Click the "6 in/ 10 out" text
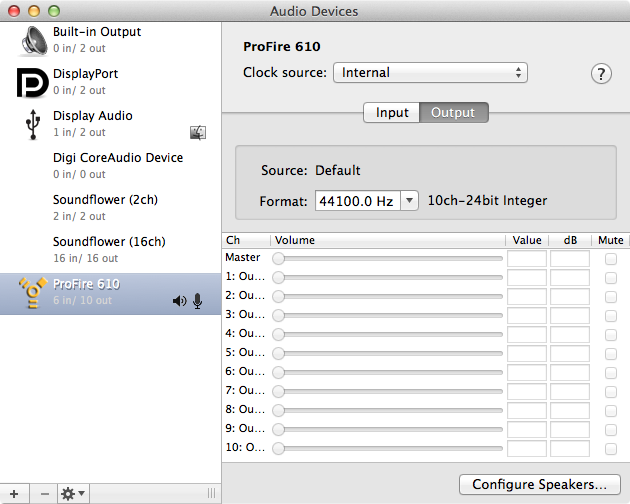630x504 pixels. point(82,300)
